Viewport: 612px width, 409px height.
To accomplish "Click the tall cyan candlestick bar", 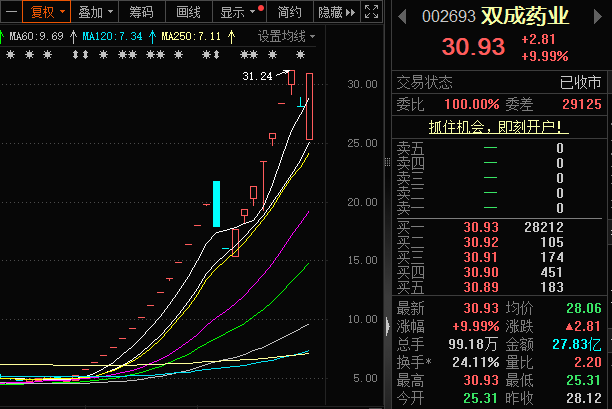I will (x=215, y=204).
